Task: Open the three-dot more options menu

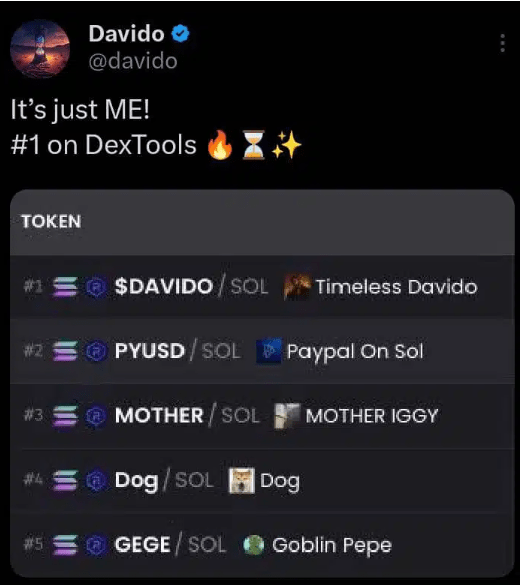Action: 502,43
